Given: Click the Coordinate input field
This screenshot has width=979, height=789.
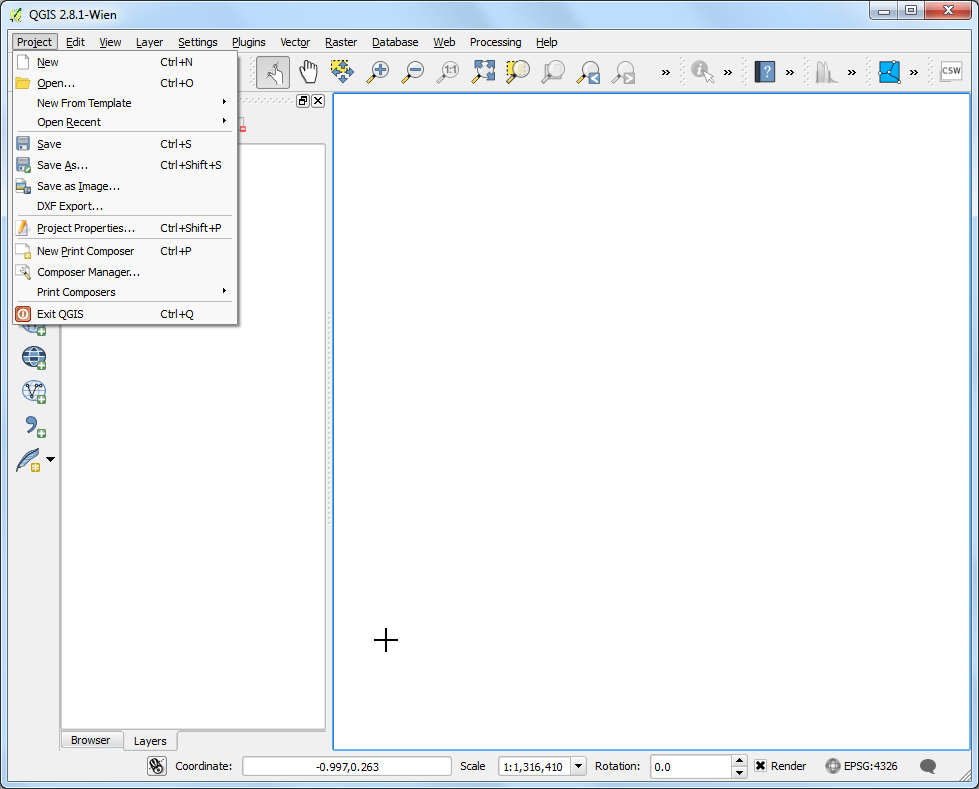Looking at the screenshot, I should point(347,767).
